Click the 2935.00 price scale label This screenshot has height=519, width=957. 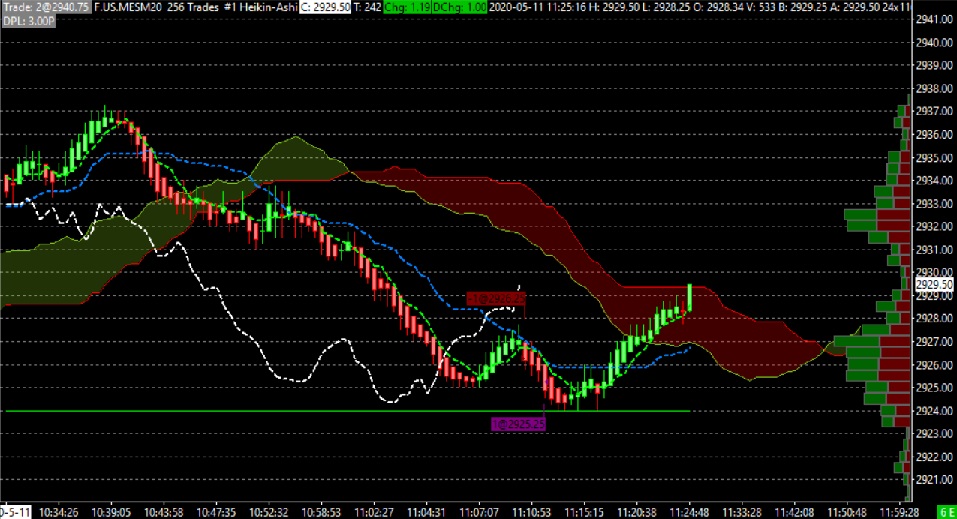tap(934, 158)
